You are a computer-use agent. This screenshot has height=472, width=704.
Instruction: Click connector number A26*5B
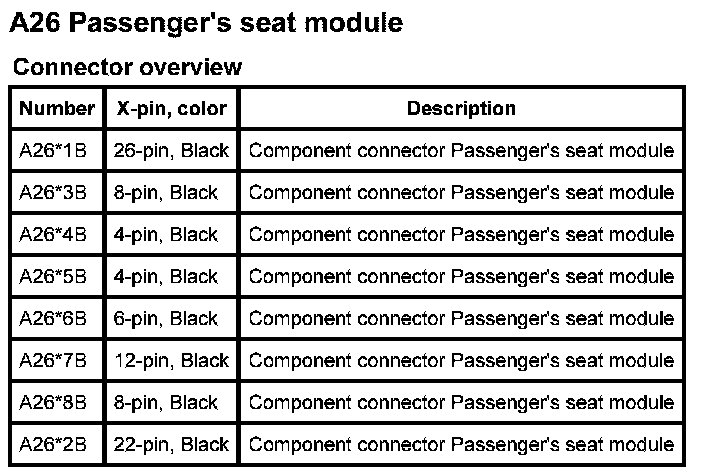pos(54,277)
